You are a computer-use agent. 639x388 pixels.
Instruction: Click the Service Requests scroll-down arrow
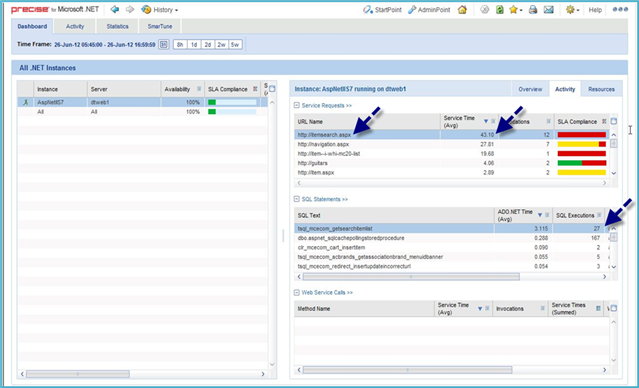[x=614, y=173]
